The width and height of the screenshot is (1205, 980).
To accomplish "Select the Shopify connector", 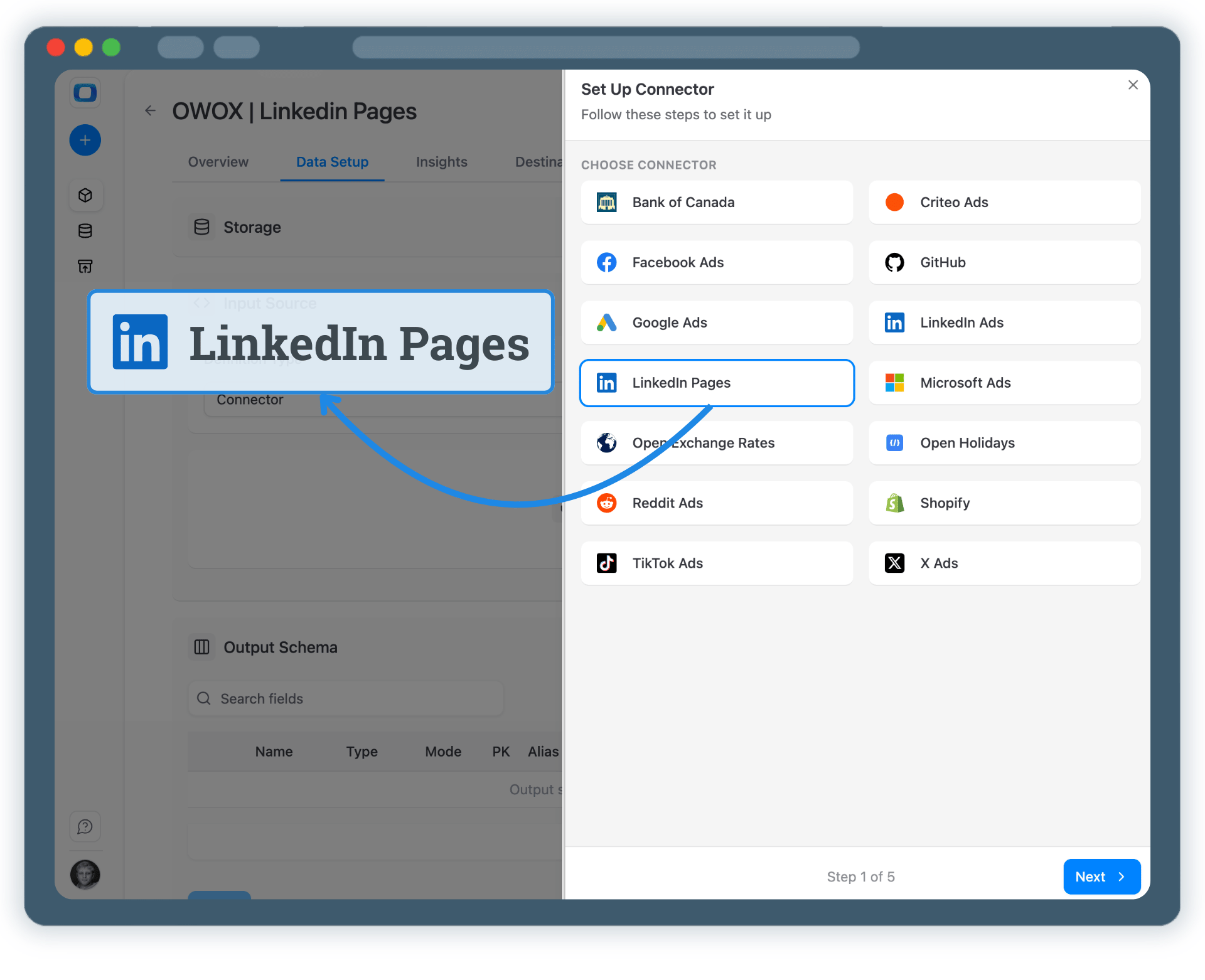I will pos(1003,503).
